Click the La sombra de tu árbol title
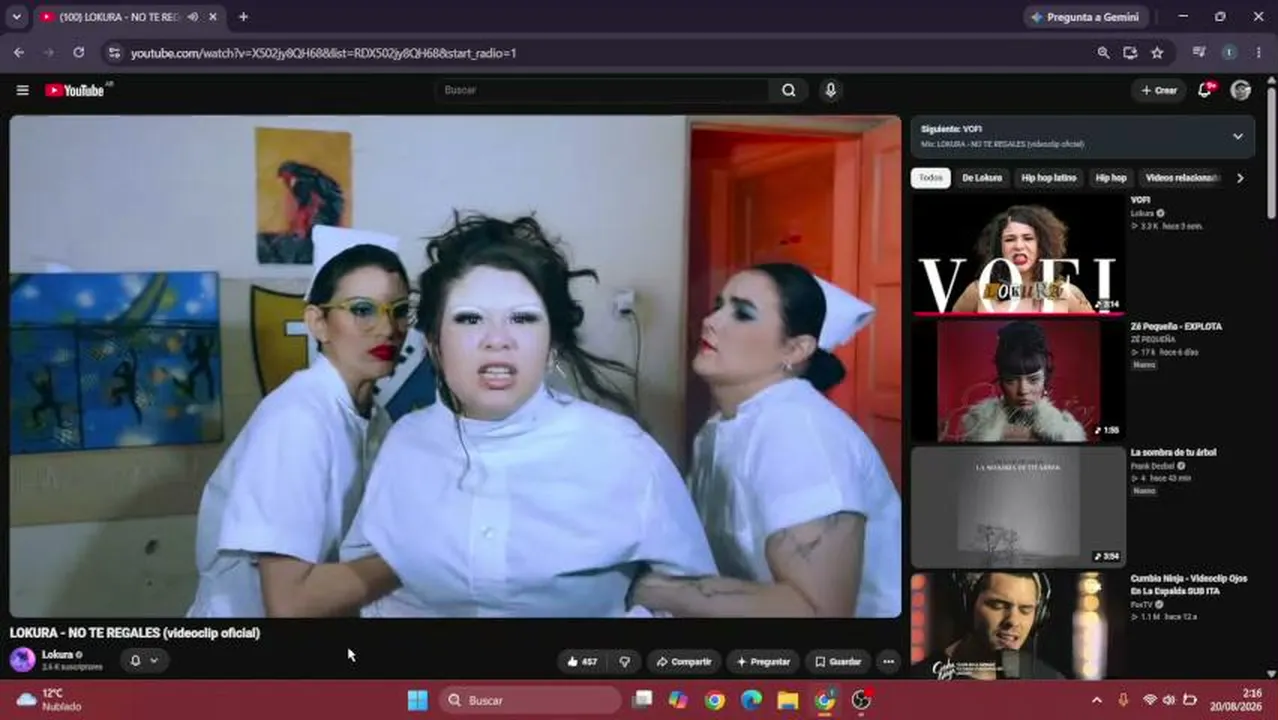Viewport: 1278px width, 720px height. click(x=1173, y=453)
